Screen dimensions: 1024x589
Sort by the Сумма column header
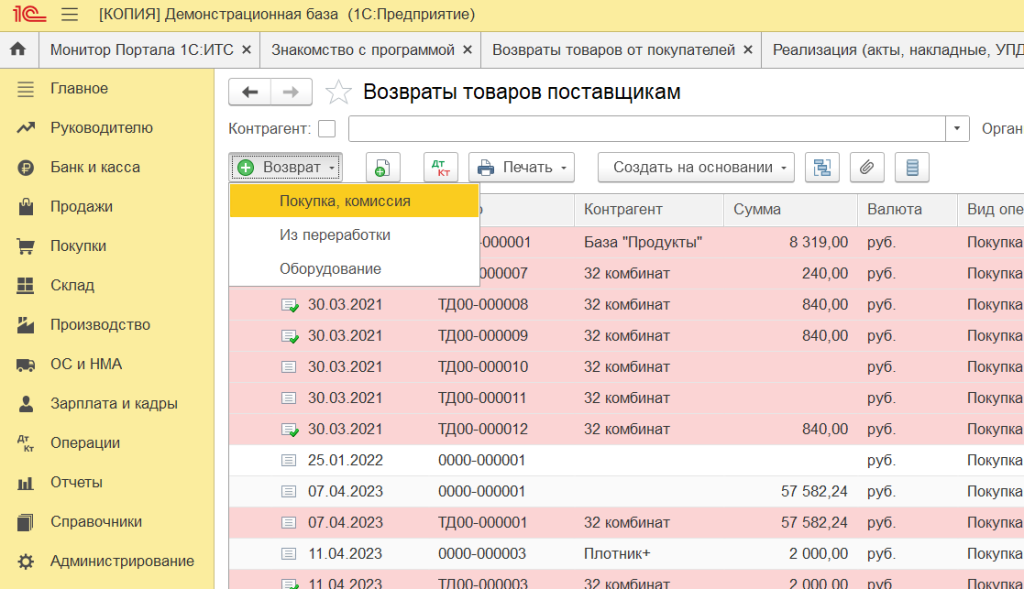click(x=790, y=210)
